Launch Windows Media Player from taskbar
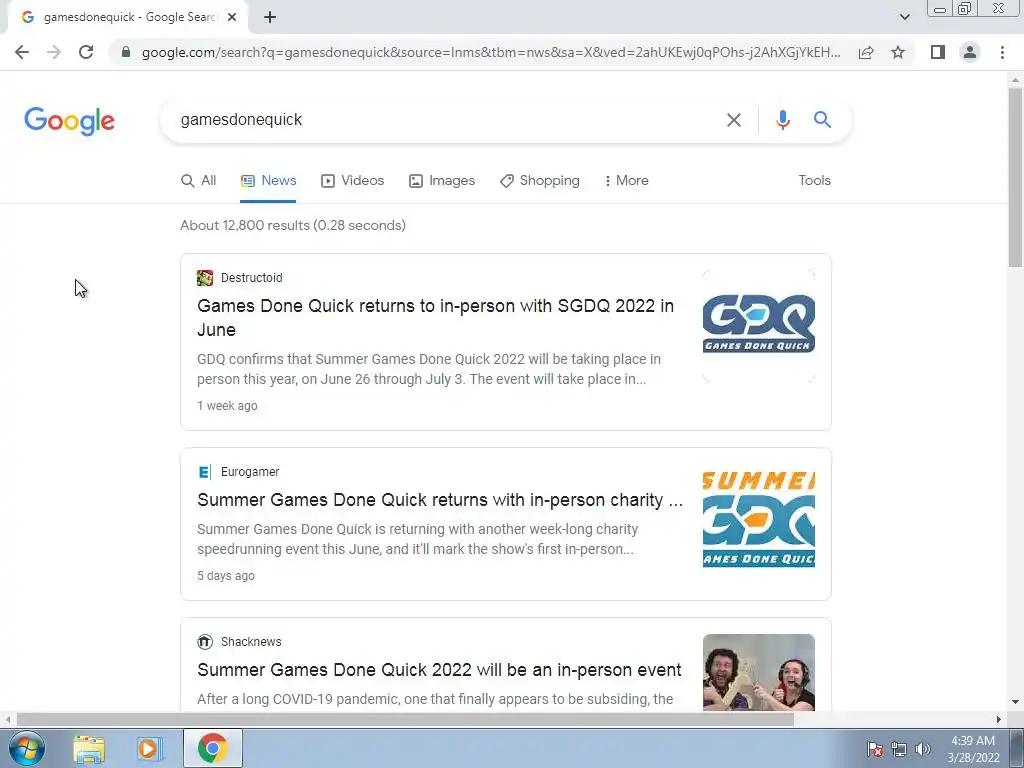This screenshot has width=1024, height=768. tap(149, 748)
